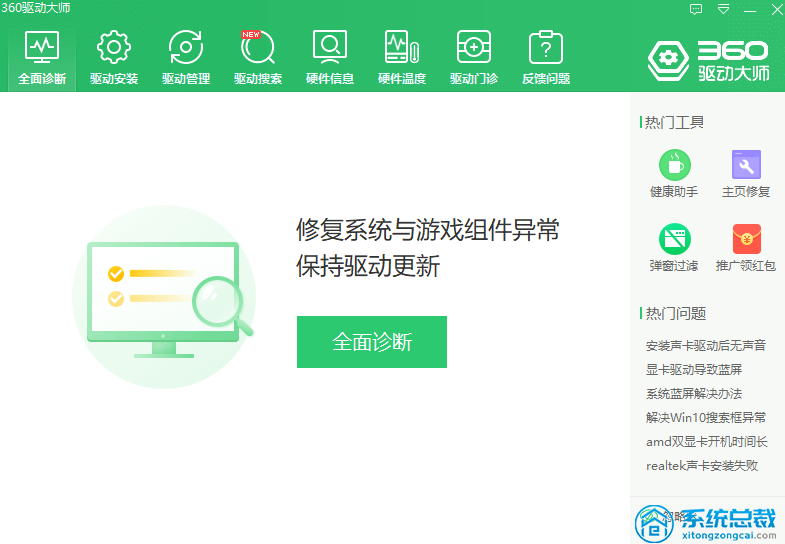785x544 pixels.
Task: Click the monitor diagnosis illustration
Action: click(x=164, y=297)
